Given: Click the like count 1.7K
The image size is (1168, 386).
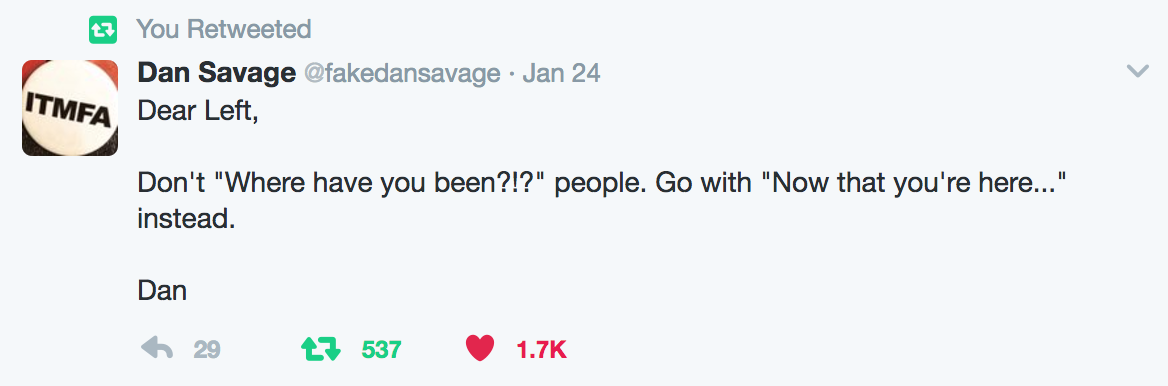Looking at the screenshot, I should point(542,349).
